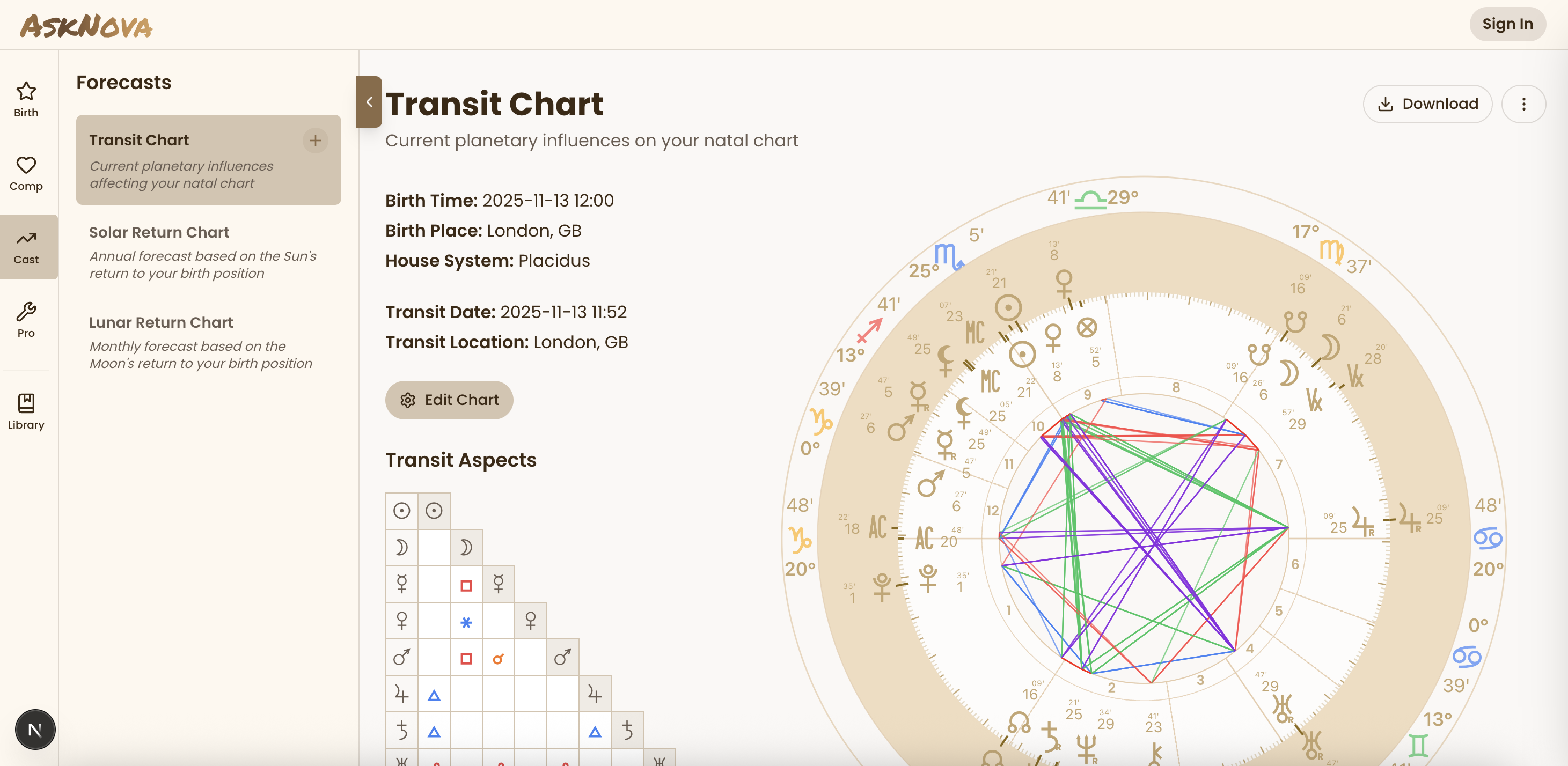
Task: Open the three-dot more options menu
Action: 1523,104
